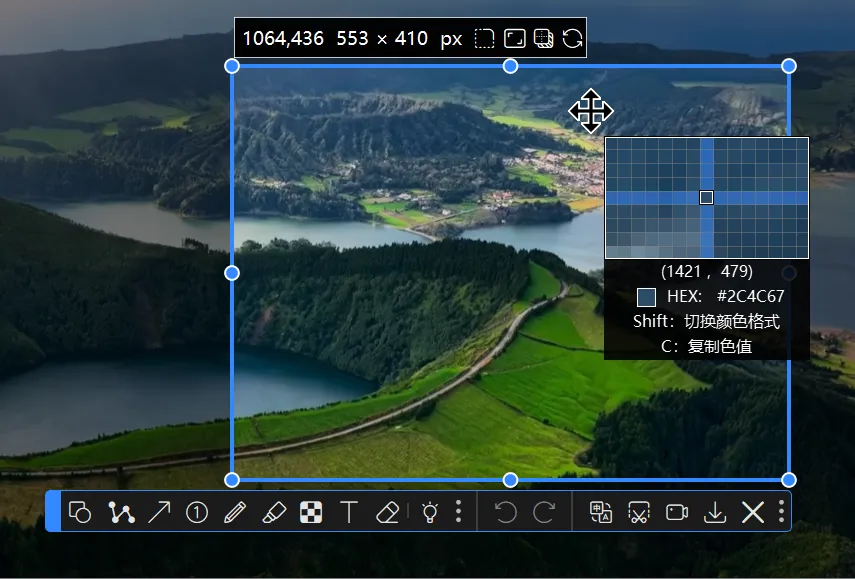Viewport: 855px width, 579px height.
Task: Pick the arrow annotation tool
Action: pos(159,512)
